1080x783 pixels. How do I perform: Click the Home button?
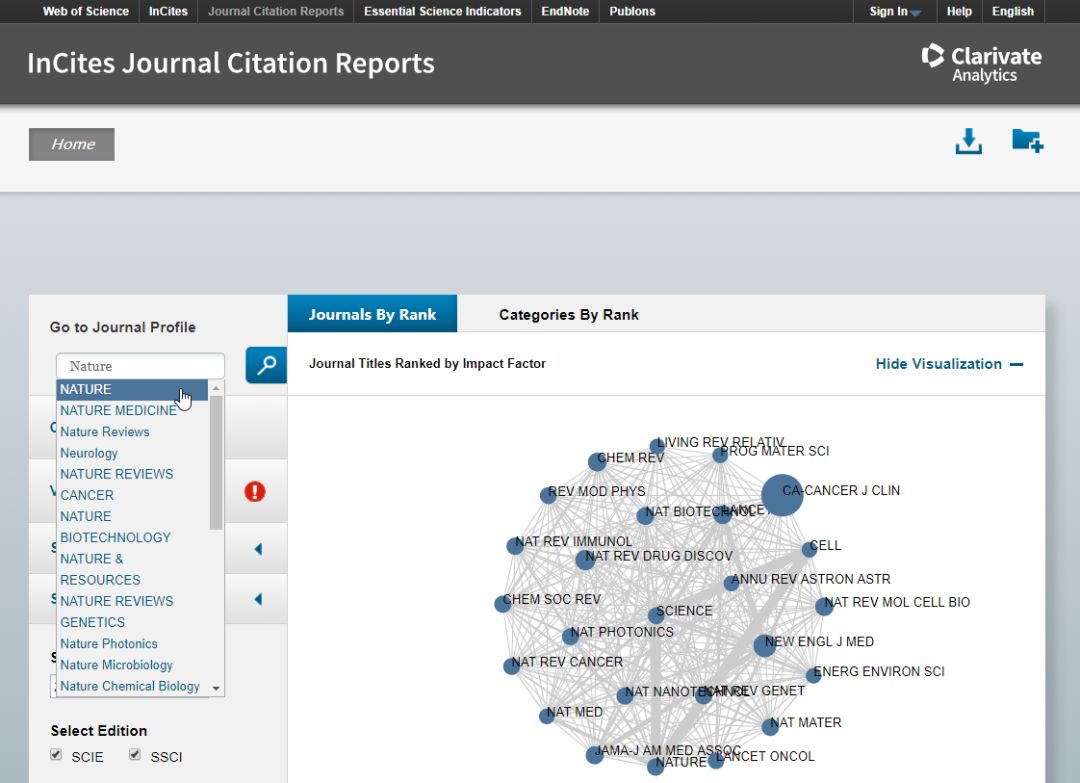click(72, 144)
